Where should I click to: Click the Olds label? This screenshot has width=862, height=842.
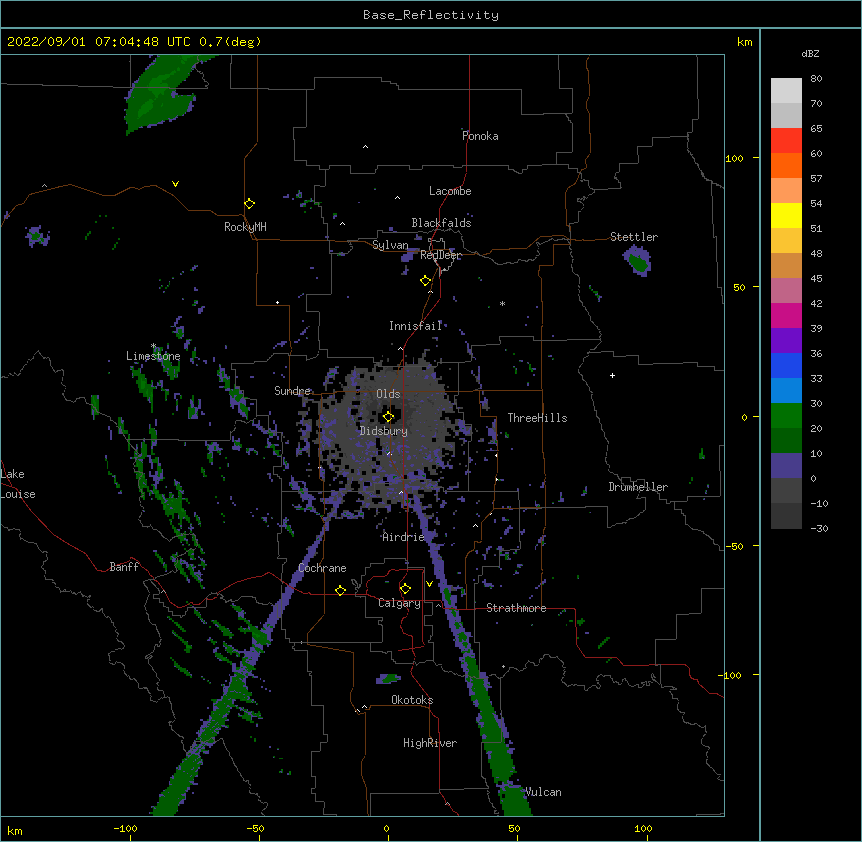[x=388, y=394]
